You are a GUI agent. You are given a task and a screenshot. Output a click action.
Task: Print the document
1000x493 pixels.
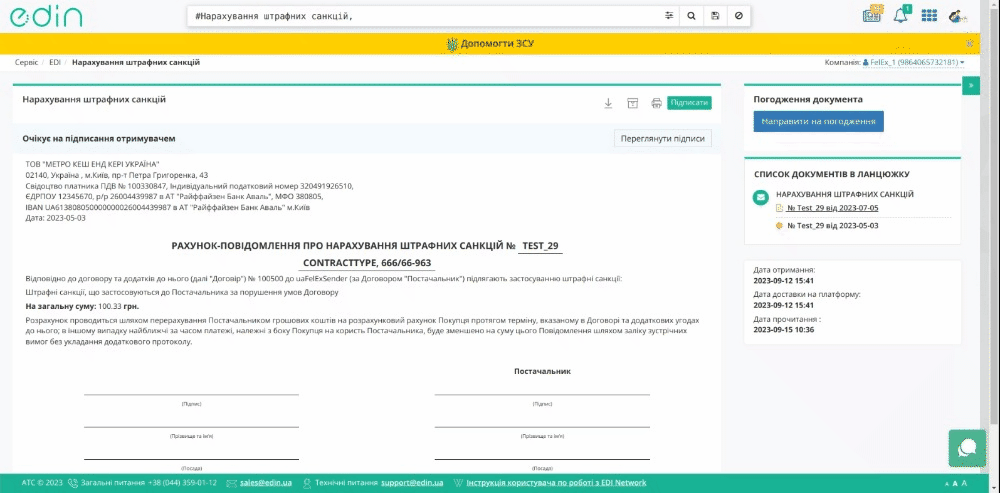656,103
